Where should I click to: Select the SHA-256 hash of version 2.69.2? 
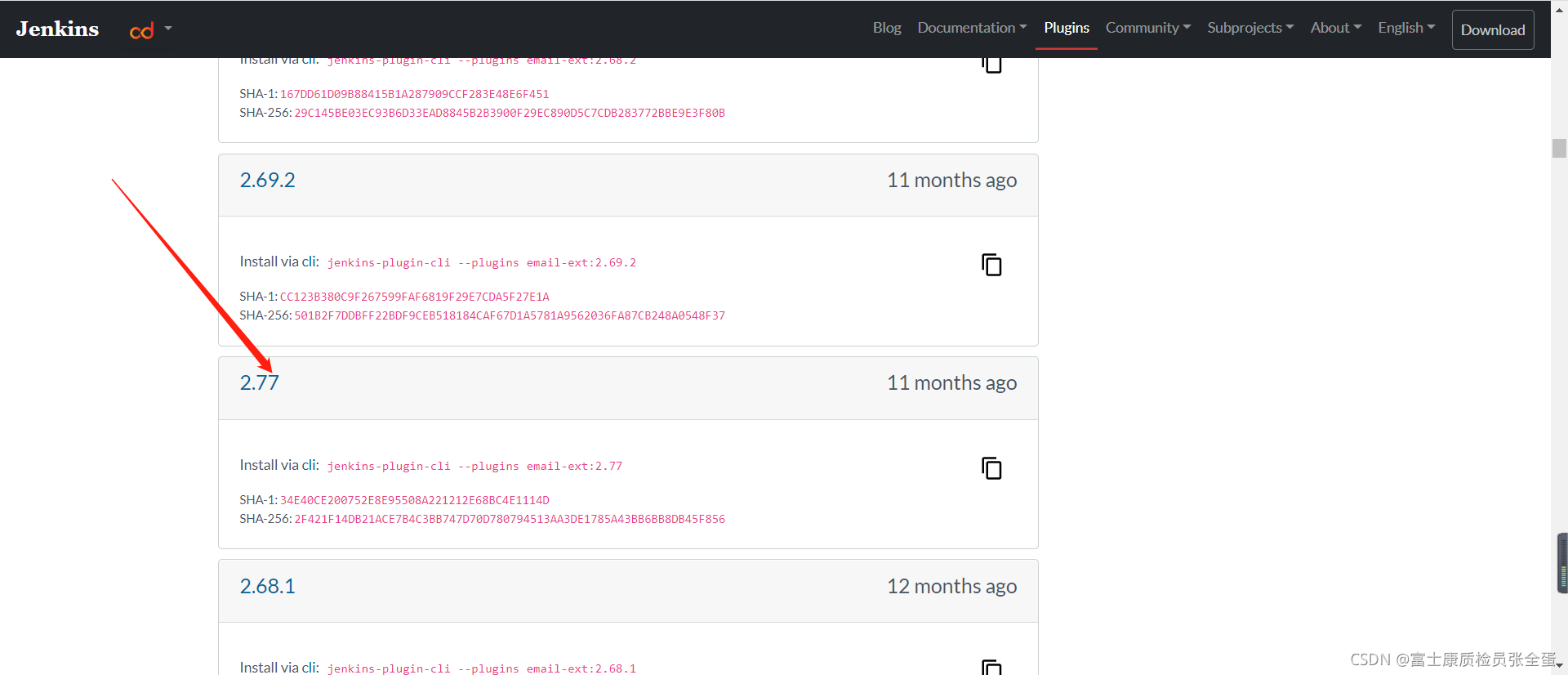coord(510,315)
